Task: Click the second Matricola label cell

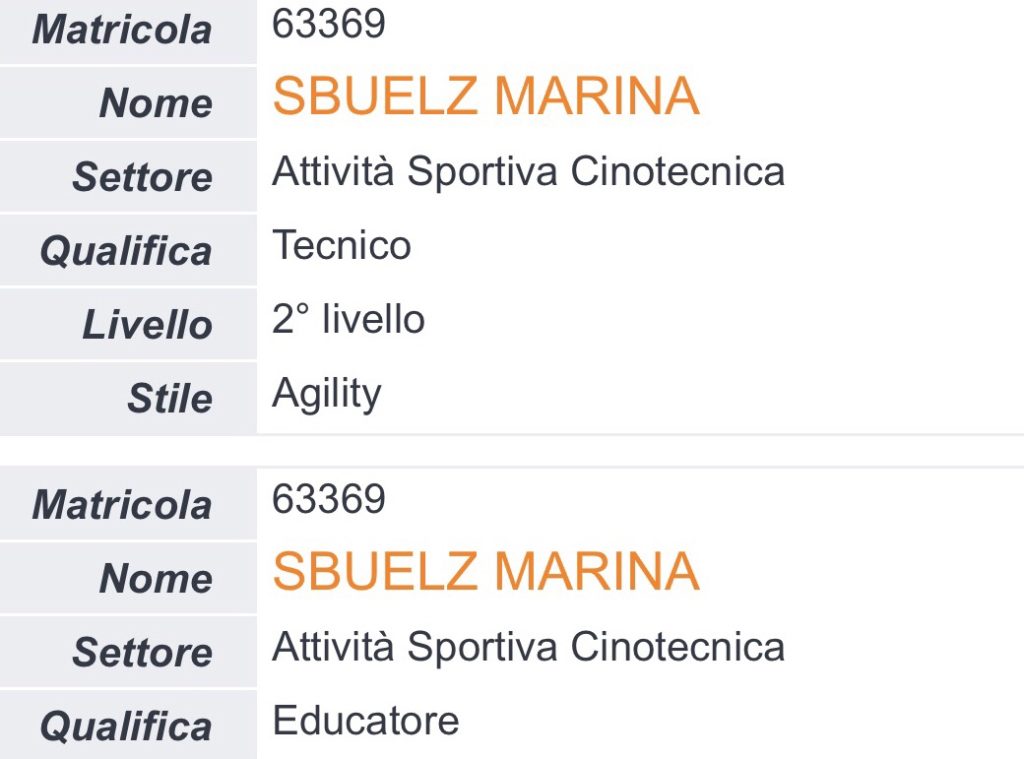Action: 128,504
